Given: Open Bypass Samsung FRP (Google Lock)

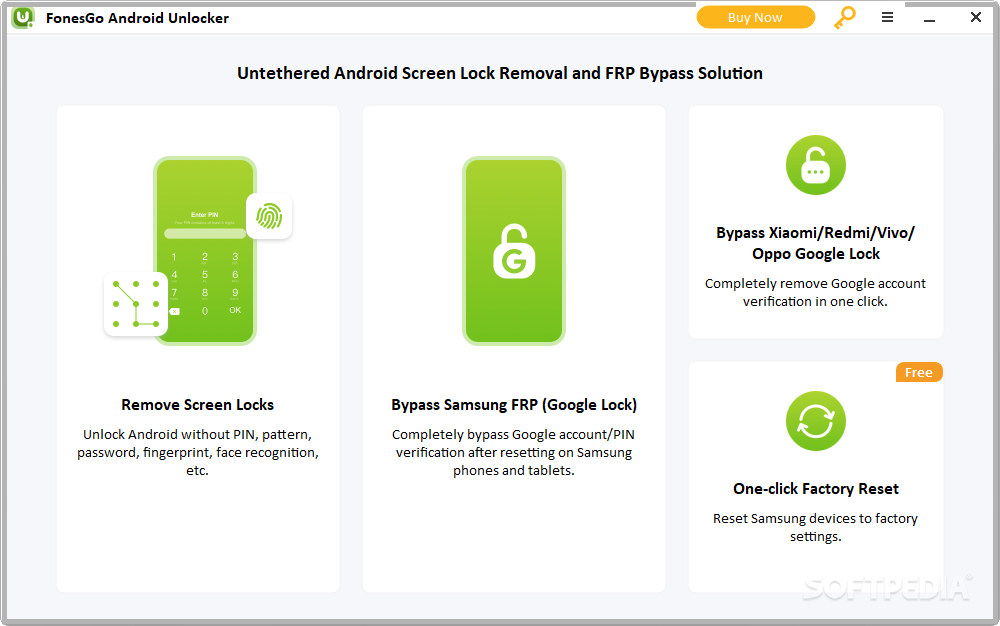Looking at the screenshot, I should (x=513, y=405).
